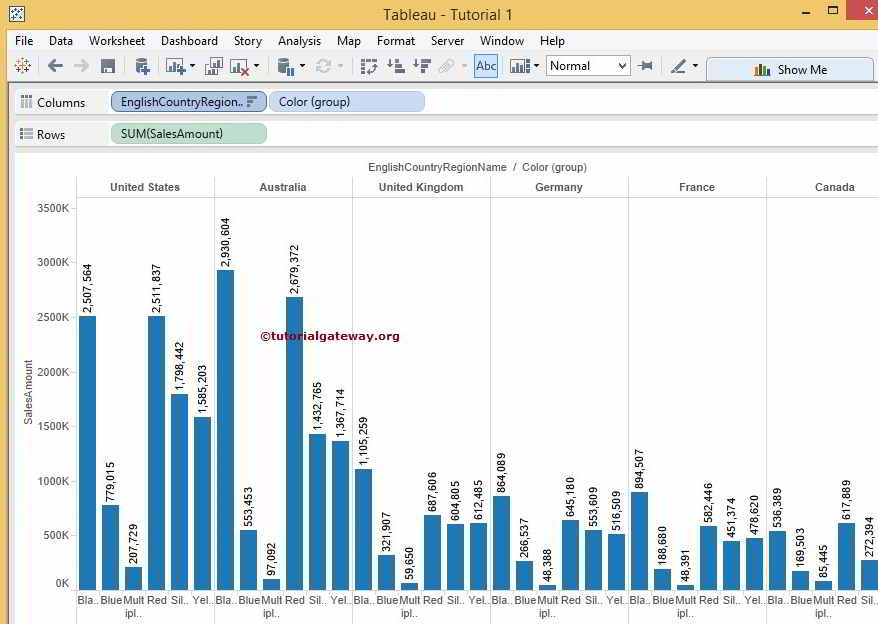Expand the highlight pen dropdown arrow
This screenshot has width=878, height=624.
click(694, 66)
